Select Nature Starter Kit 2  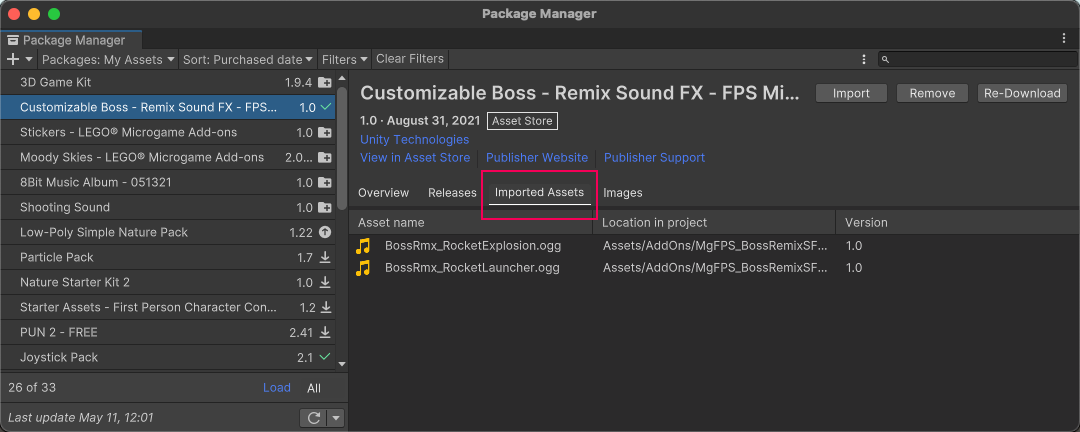click(168, 282)
